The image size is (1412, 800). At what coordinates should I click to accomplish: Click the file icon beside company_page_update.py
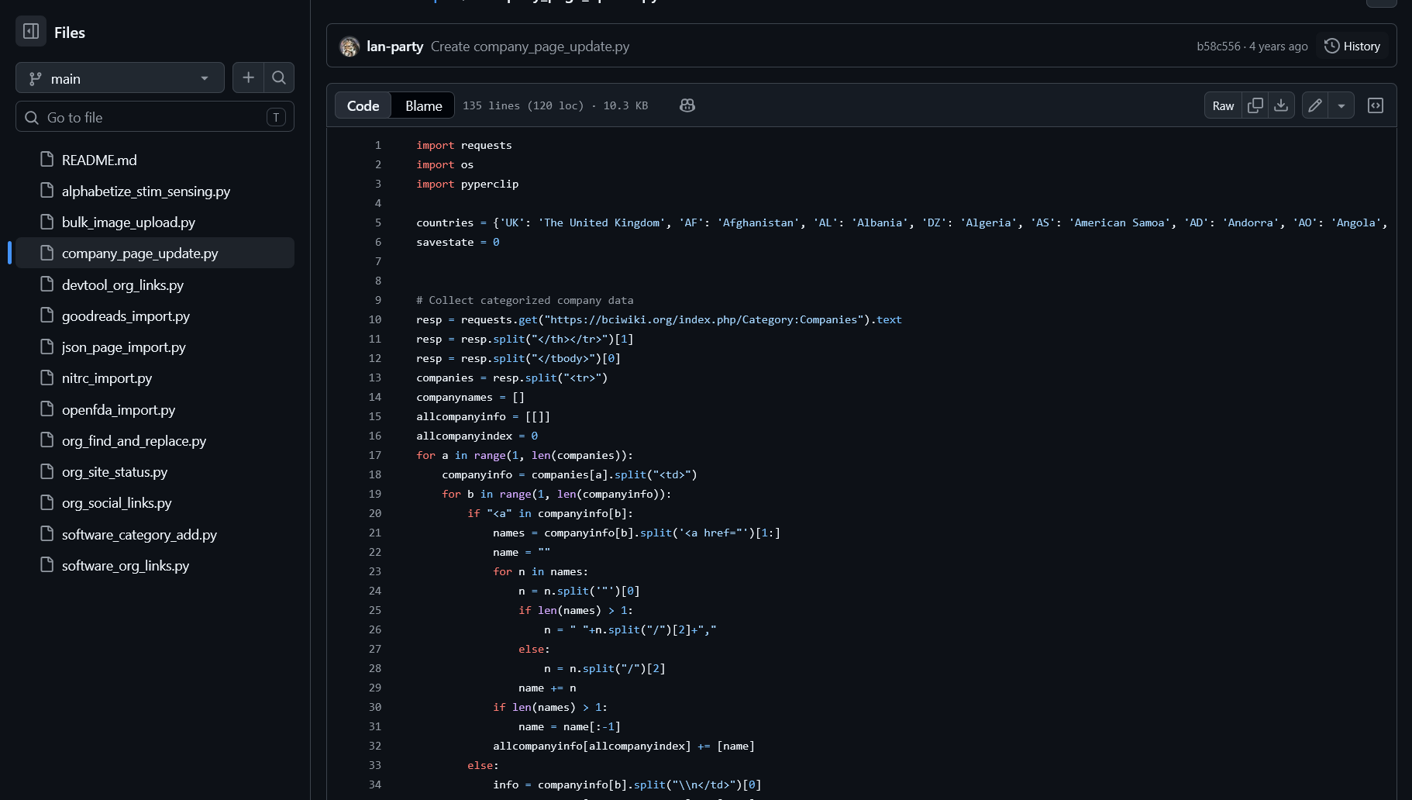(46, 252)
